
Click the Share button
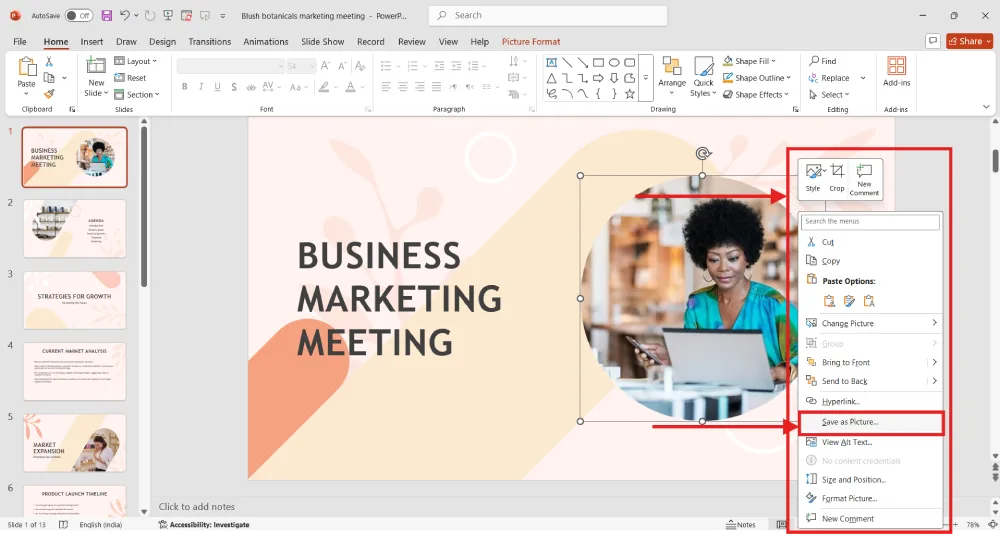(x=966, y=41)
